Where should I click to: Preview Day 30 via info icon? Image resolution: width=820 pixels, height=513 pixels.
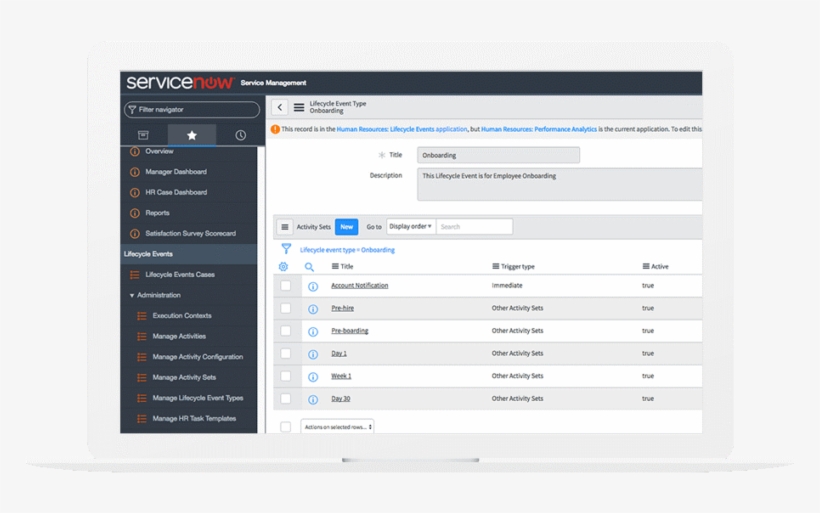tap(313, 400)
